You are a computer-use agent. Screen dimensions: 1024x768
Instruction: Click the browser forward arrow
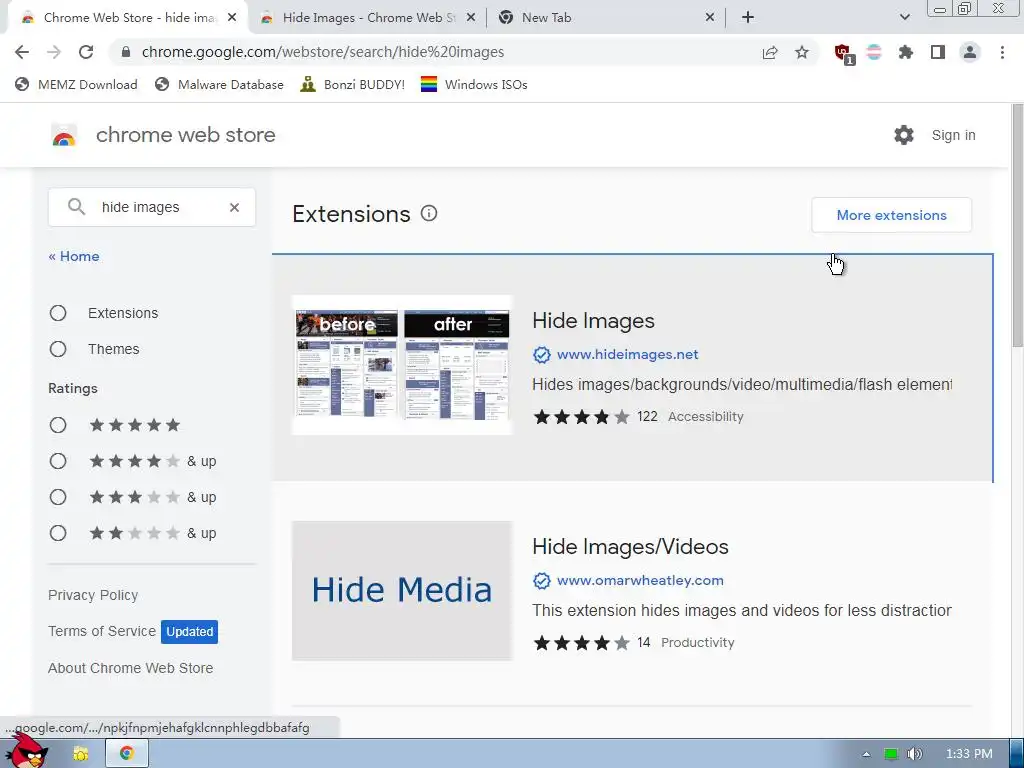[54, 52]
